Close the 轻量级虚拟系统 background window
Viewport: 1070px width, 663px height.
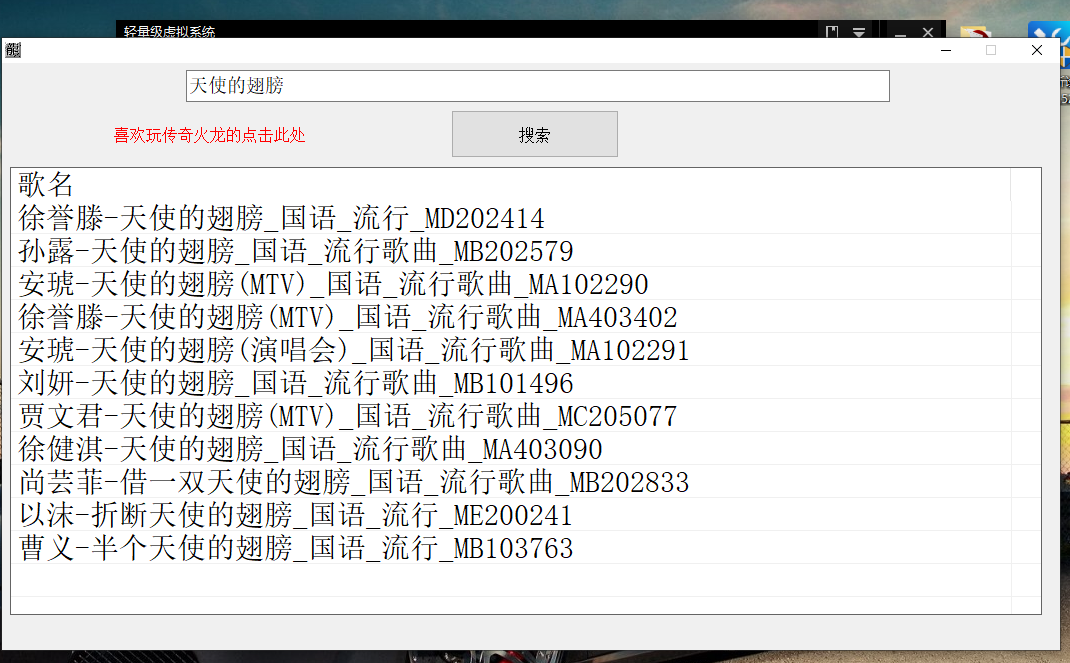pos(928,32)
